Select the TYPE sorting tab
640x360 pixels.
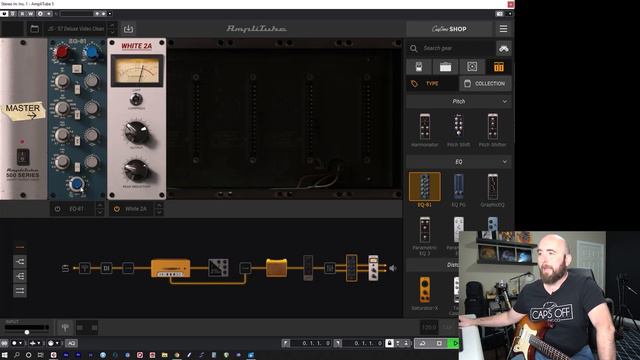(432, 84)
